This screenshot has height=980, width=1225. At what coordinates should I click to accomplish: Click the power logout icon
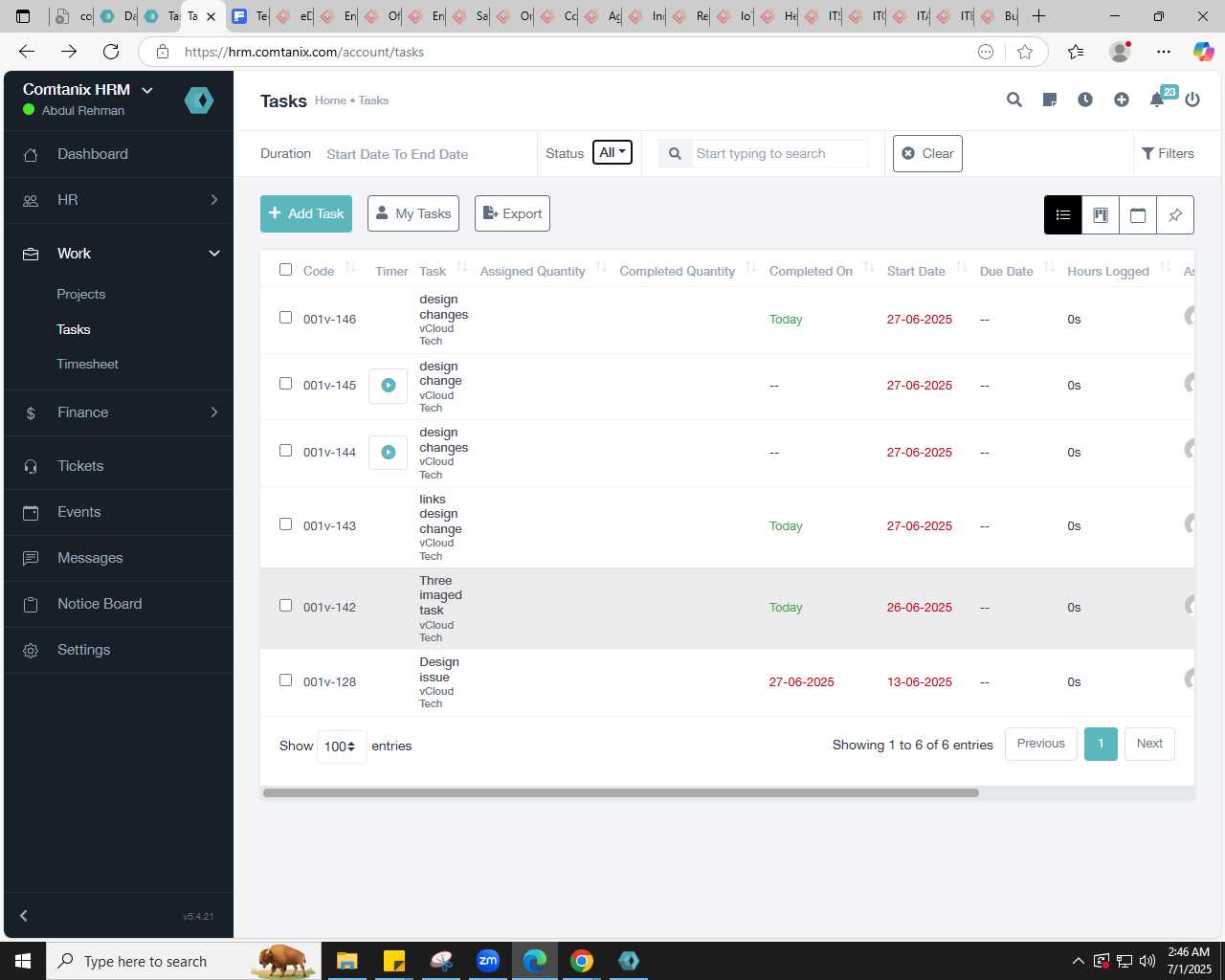click(x=1192, y=100)
